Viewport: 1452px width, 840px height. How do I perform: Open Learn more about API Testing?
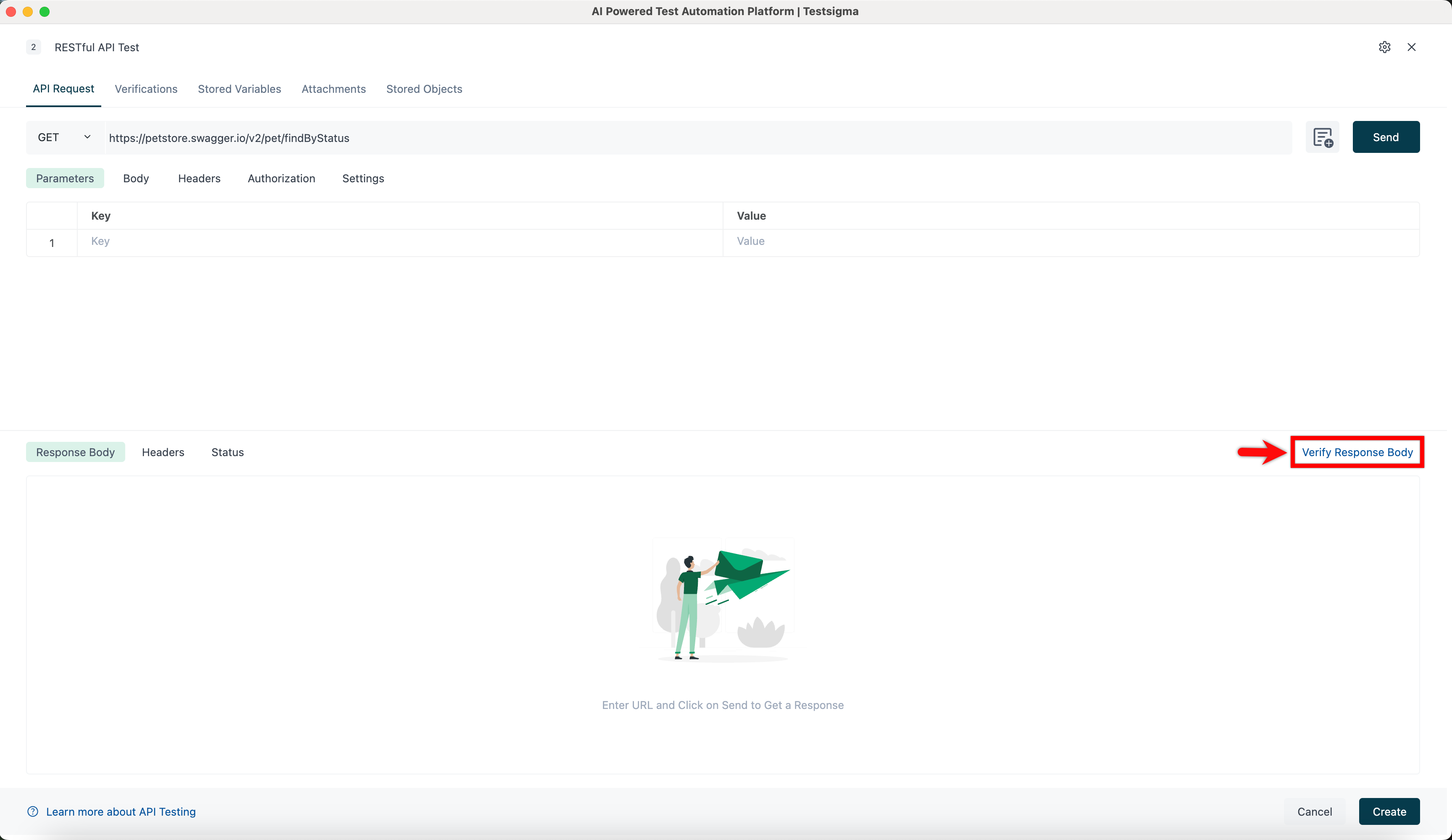(121, 811)
